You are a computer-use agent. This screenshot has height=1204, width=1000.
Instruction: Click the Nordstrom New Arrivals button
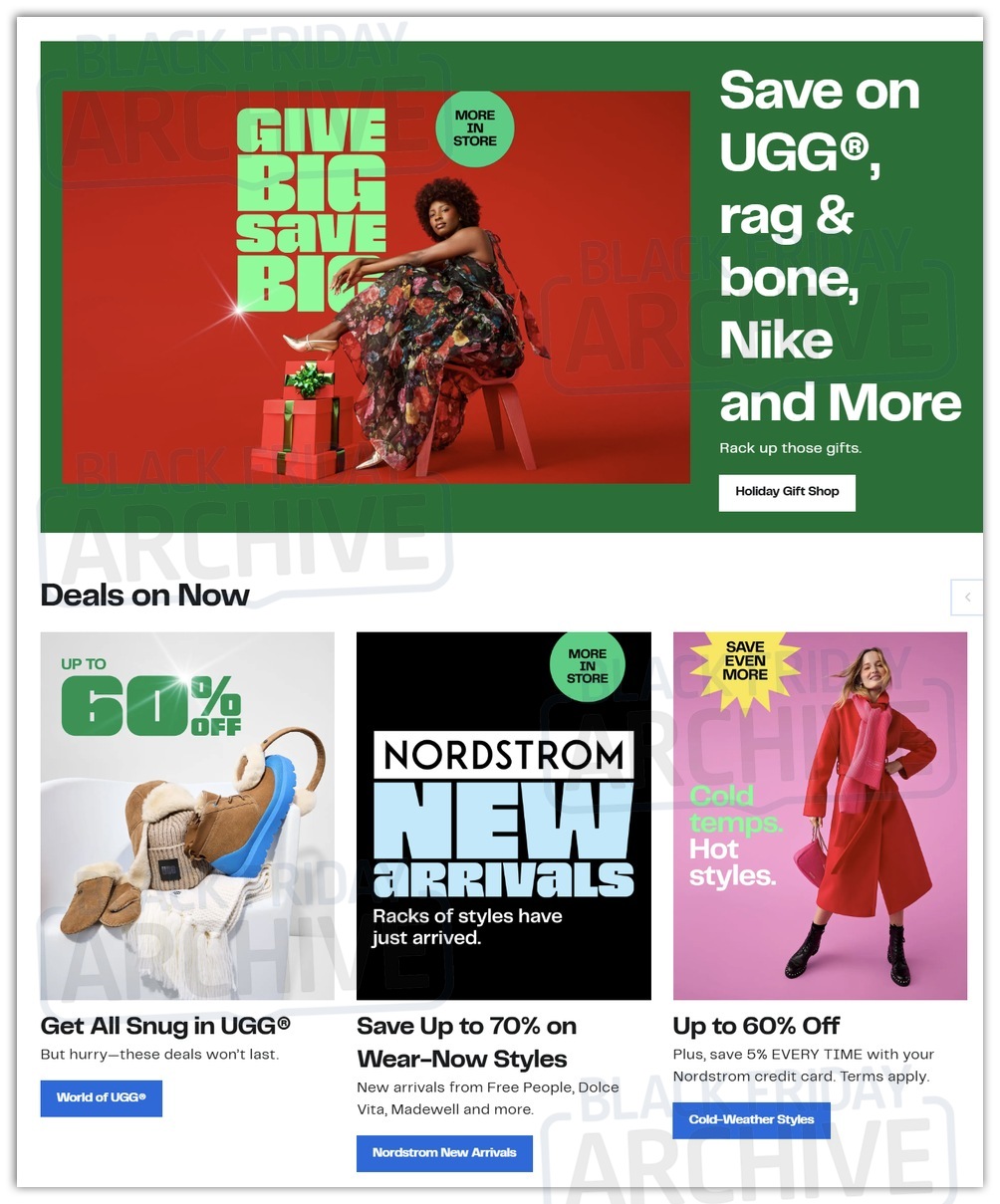pos(444,1153)
